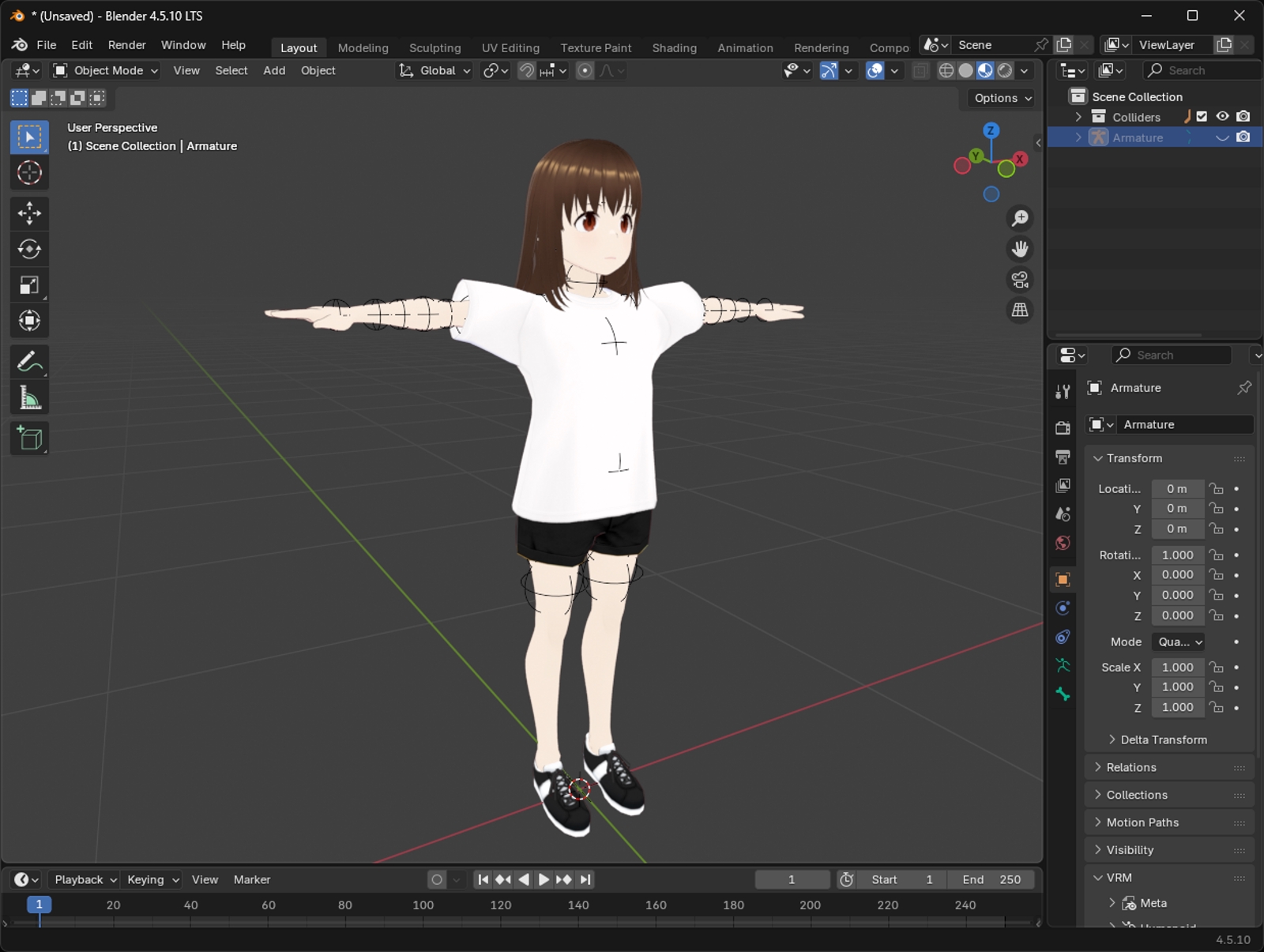Viewport: 1264px width, 952px height.
Task: Toggle Location X lock
Action: coord(1217,489)
